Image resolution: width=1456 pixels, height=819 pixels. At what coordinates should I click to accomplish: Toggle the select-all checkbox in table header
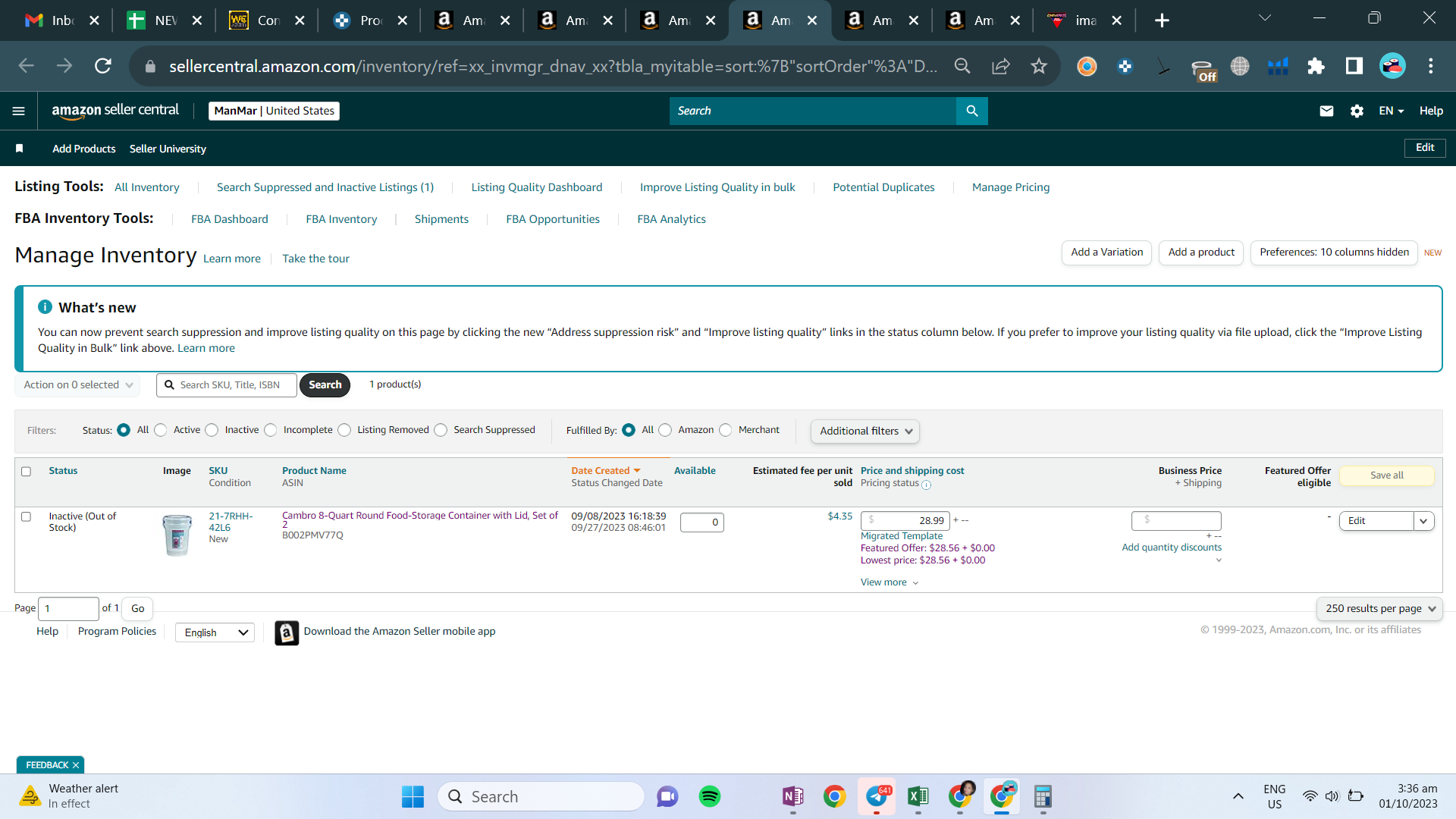pyautogui.click(x=27, y=472)
